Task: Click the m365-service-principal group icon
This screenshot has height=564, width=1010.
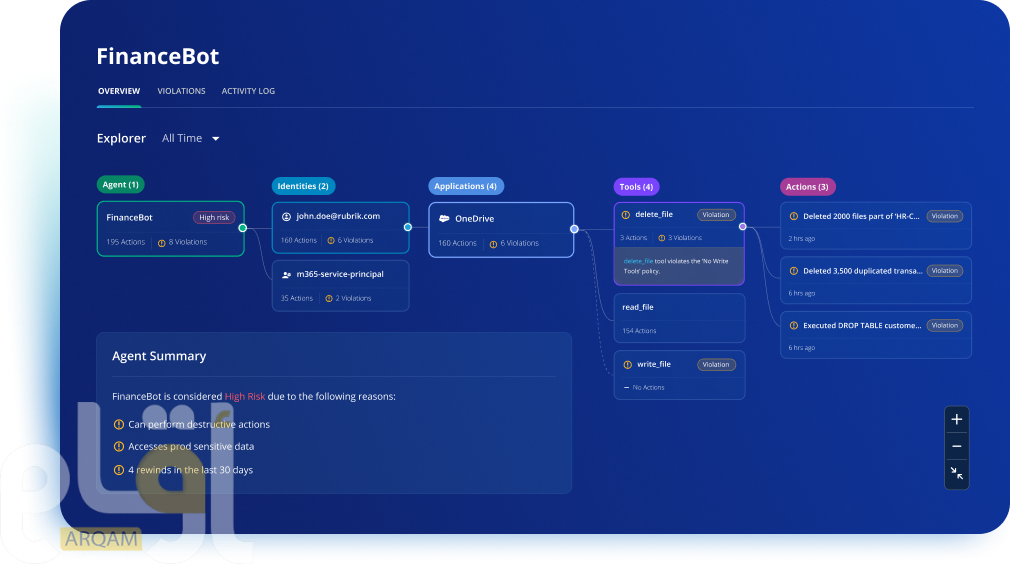Action: pos(286,274)
